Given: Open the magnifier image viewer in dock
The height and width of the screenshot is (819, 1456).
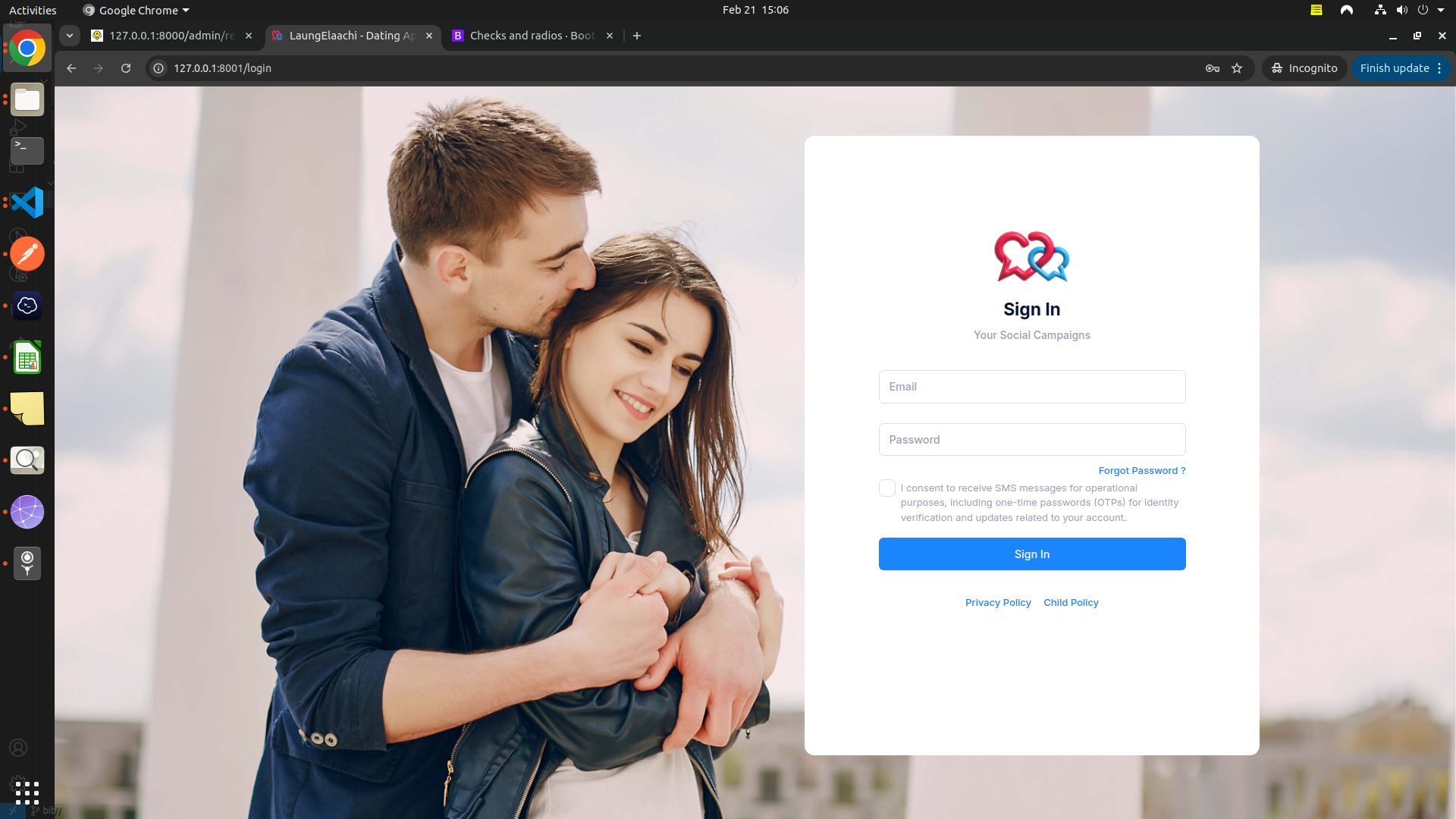Looking at the screenshot, I should [27, 460].
